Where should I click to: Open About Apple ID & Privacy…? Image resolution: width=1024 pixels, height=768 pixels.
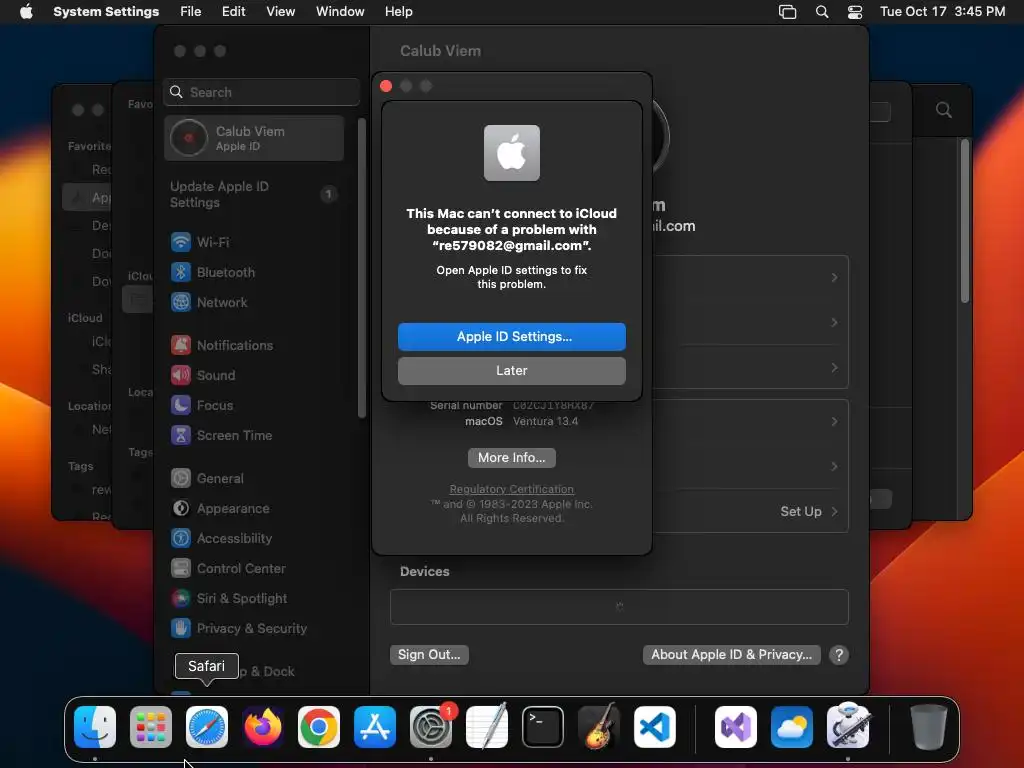pyautogui.click(x=731, y=654)
